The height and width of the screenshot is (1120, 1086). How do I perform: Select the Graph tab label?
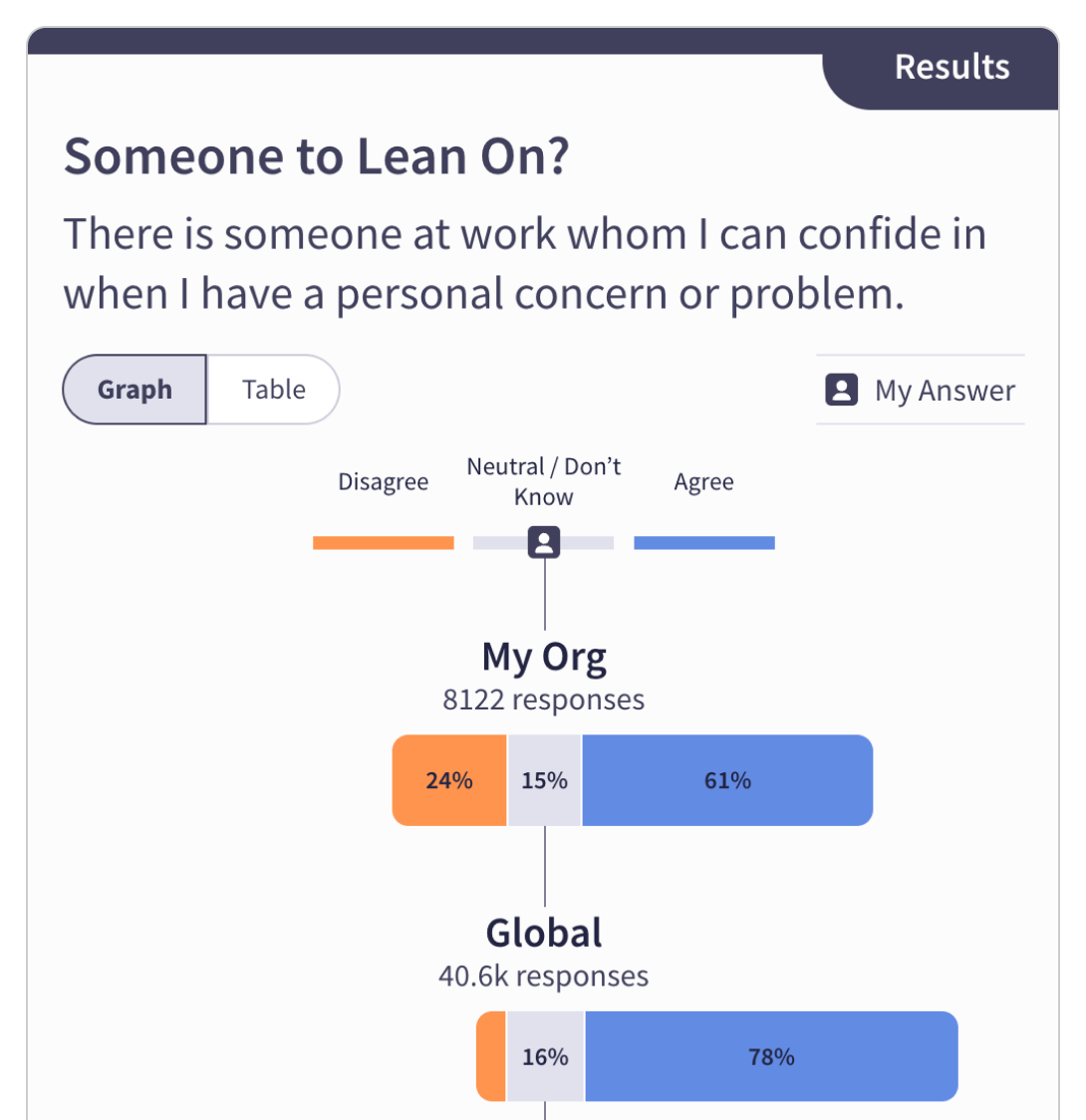pos(135,390)
